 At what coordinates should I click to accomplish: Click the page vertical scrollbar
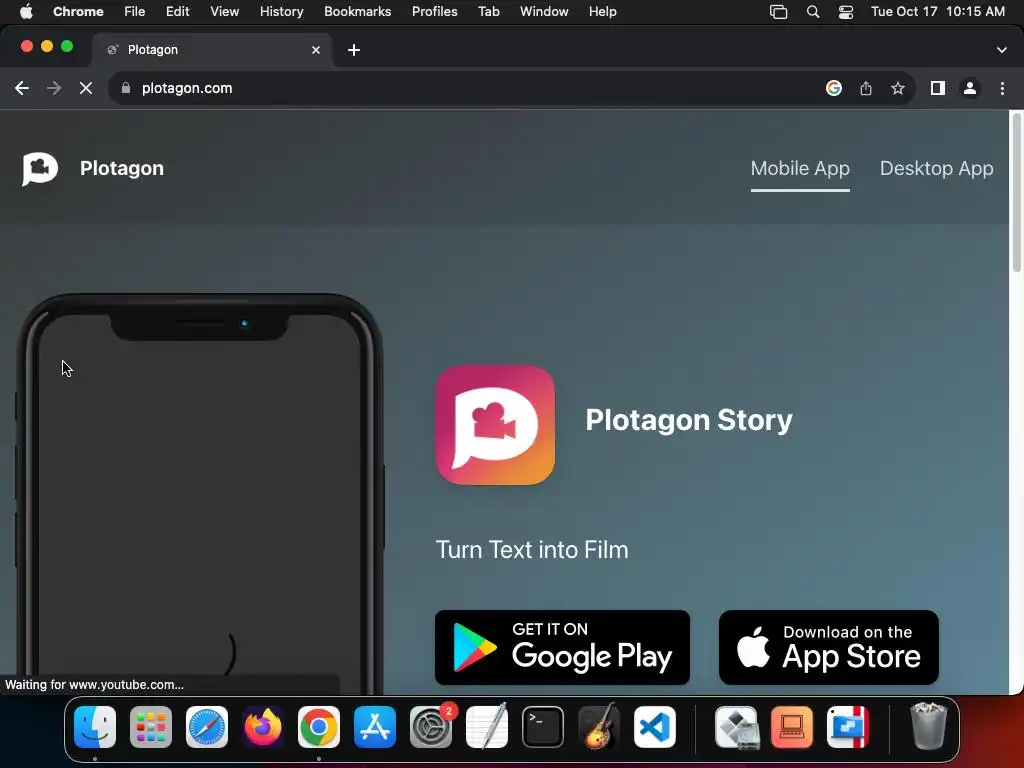point(1016,193)
